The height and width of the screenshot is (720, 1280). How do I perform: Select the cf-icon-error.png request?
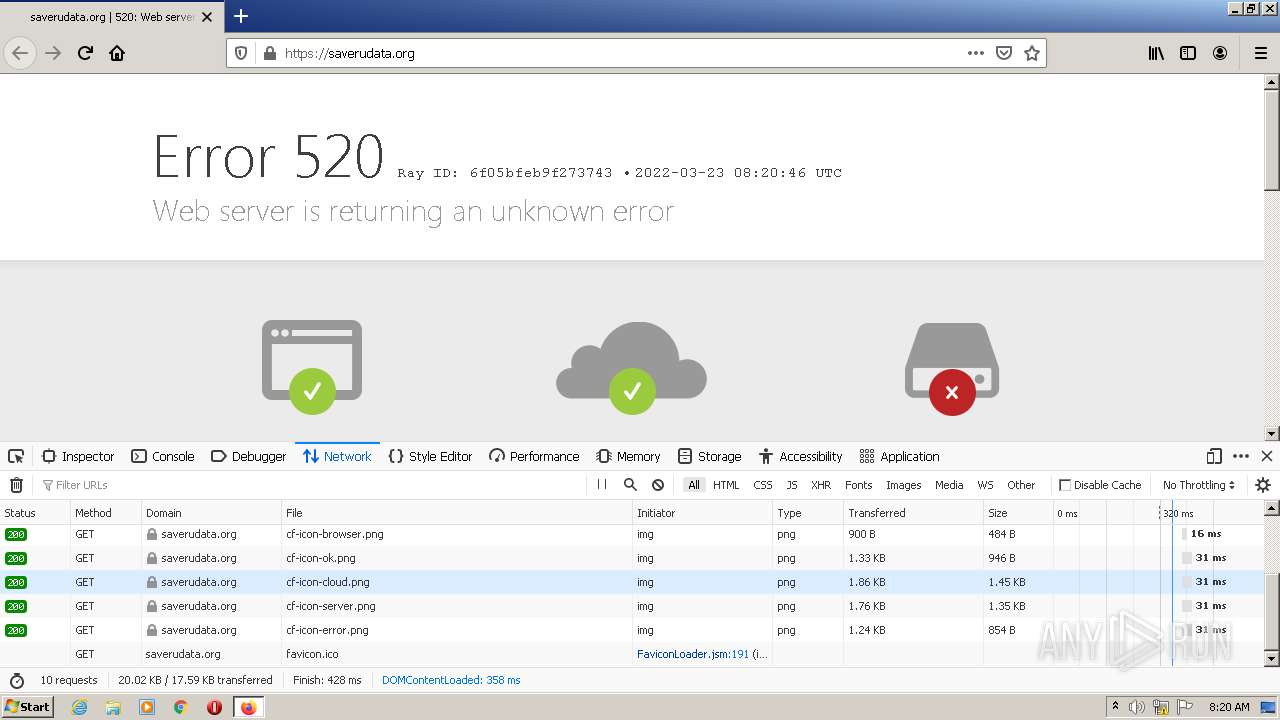[632, 630]
